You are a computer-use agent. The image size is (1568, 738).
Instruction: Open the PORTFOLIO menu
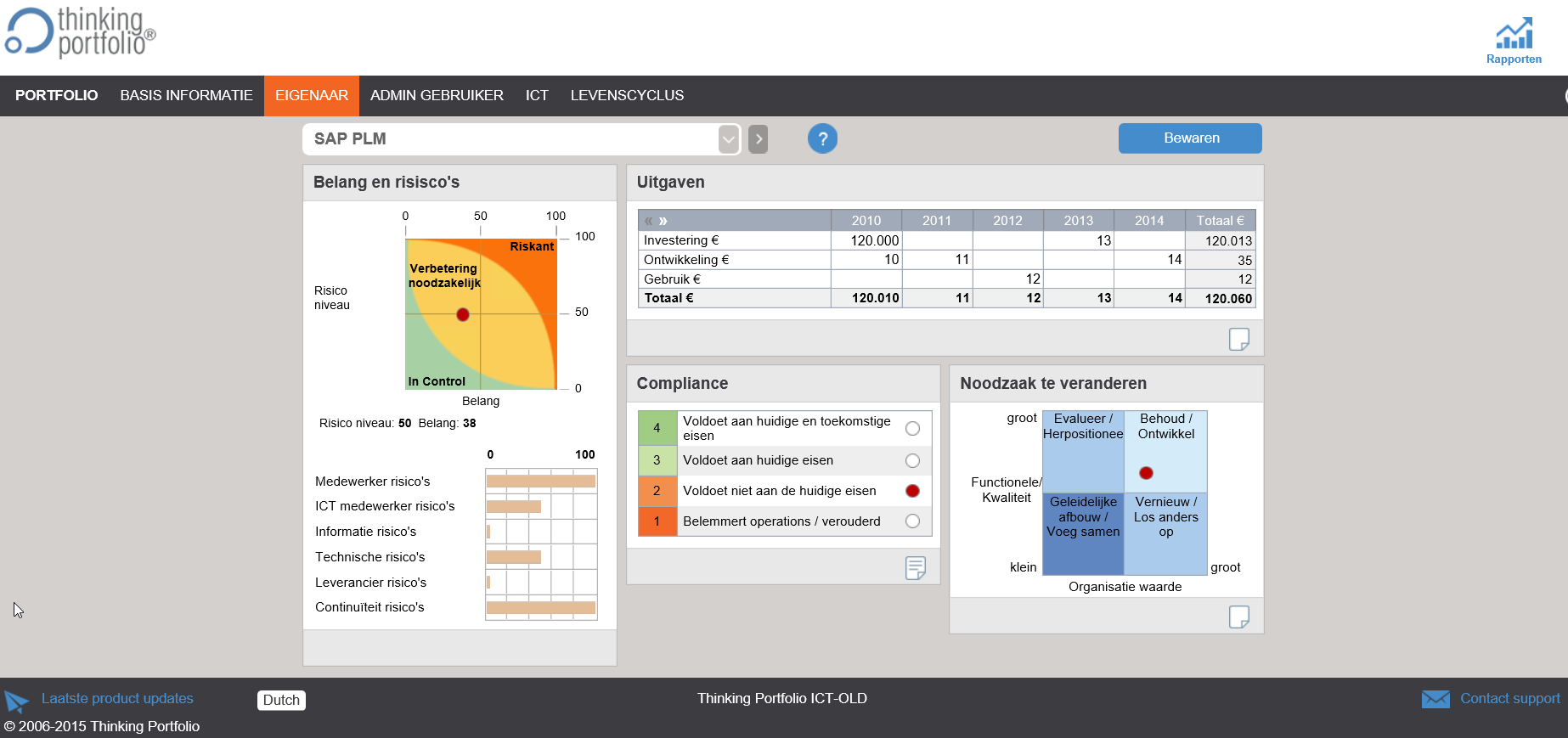(56, 95)
